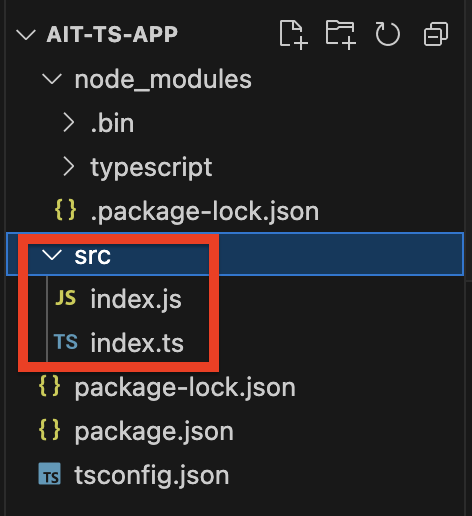Viewport: 472px width, 516px height.
Task: Select the AIT-TS-APP header title
Action: [x=112, y=34]
